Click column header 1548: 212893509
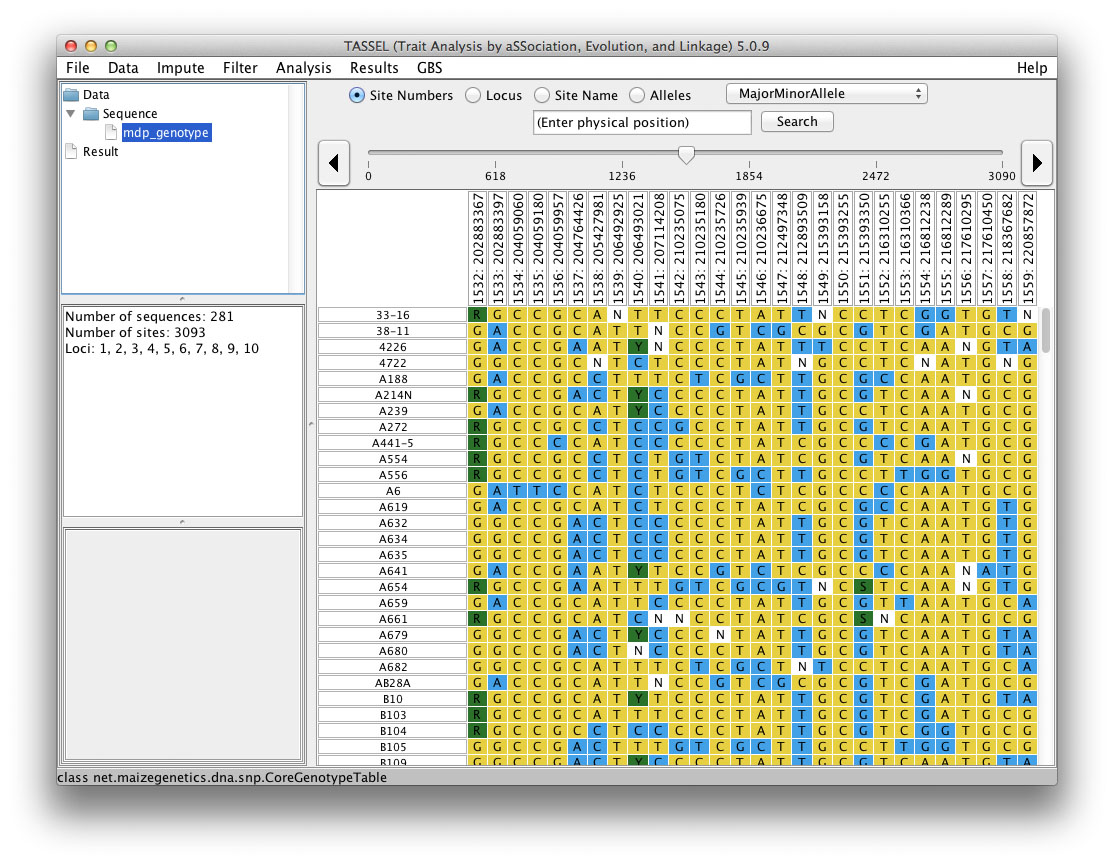1114x864 pixels. [x=802, y=249]
